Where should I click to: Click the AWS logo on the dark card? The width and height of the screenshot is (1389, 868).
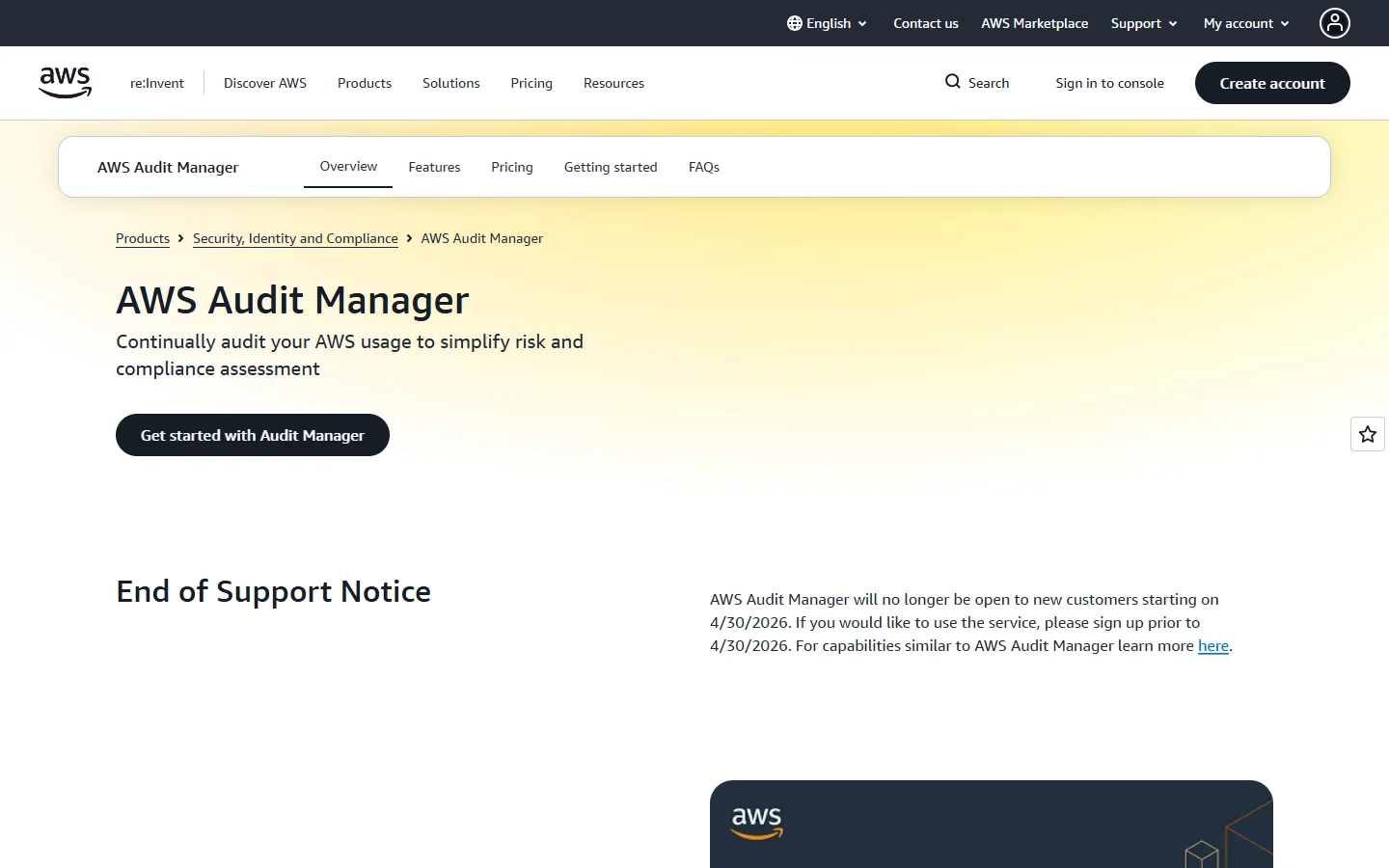click(757, 823)
